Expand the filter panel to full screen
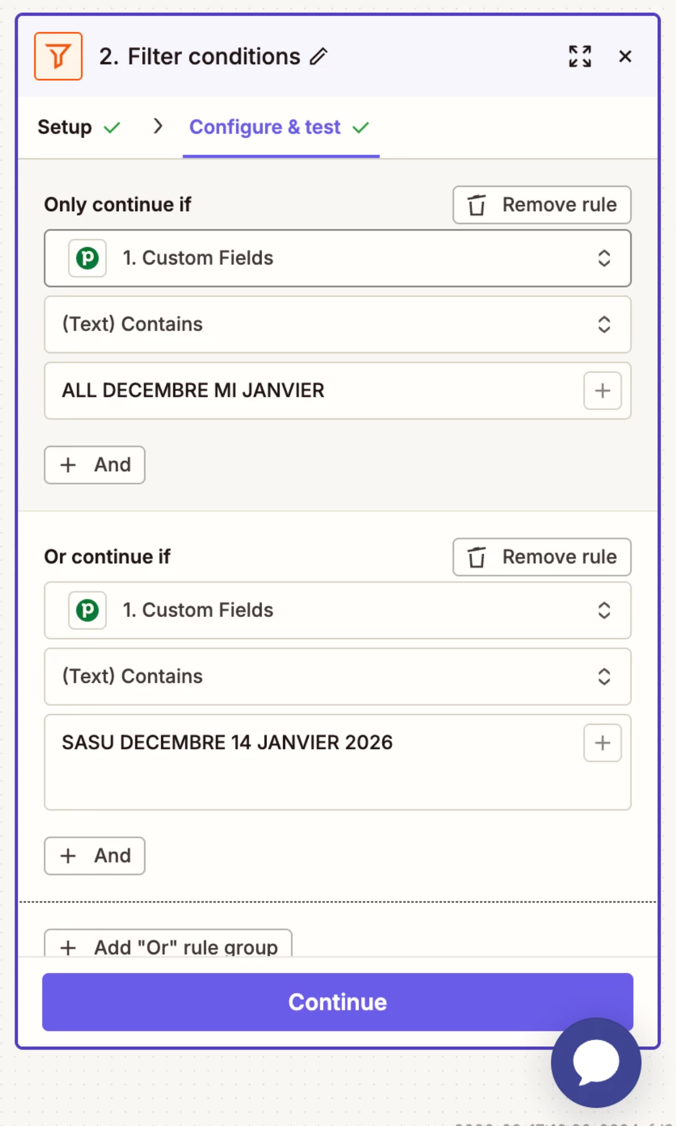Viewport: 676px width, 1126px height. [x=580, y=56]
